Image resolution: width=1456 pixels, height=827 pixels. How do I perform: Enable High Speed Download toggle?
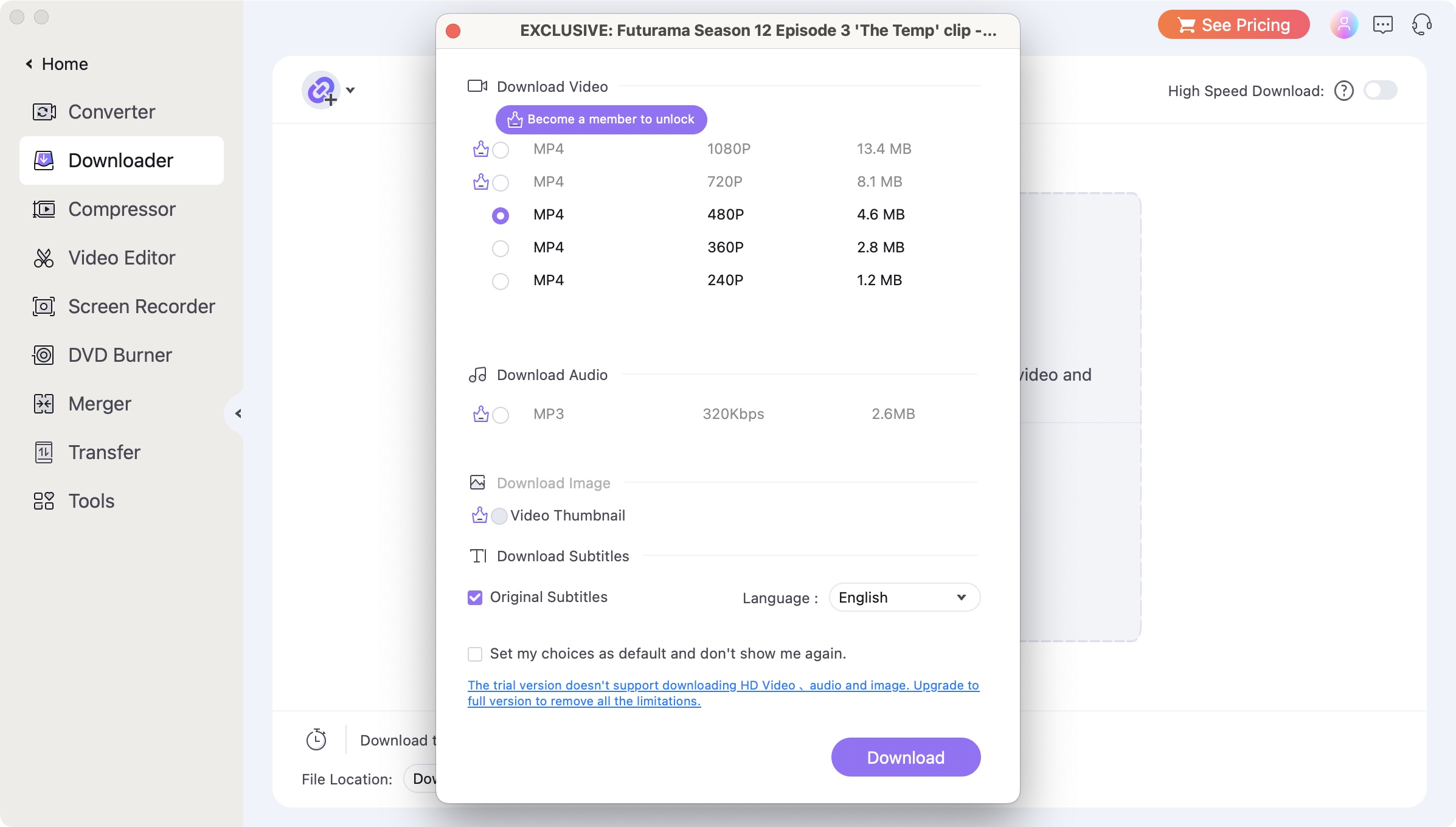click(x=1380, y=90)
